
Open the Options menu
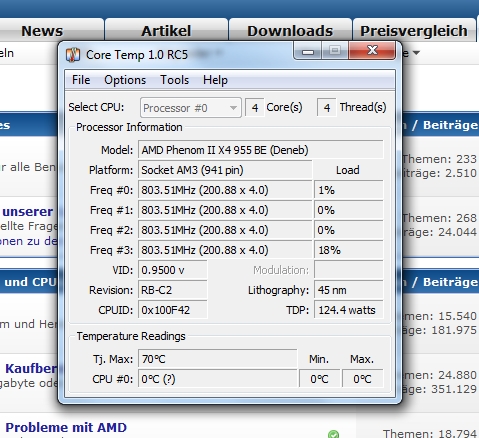pos(125,80)
